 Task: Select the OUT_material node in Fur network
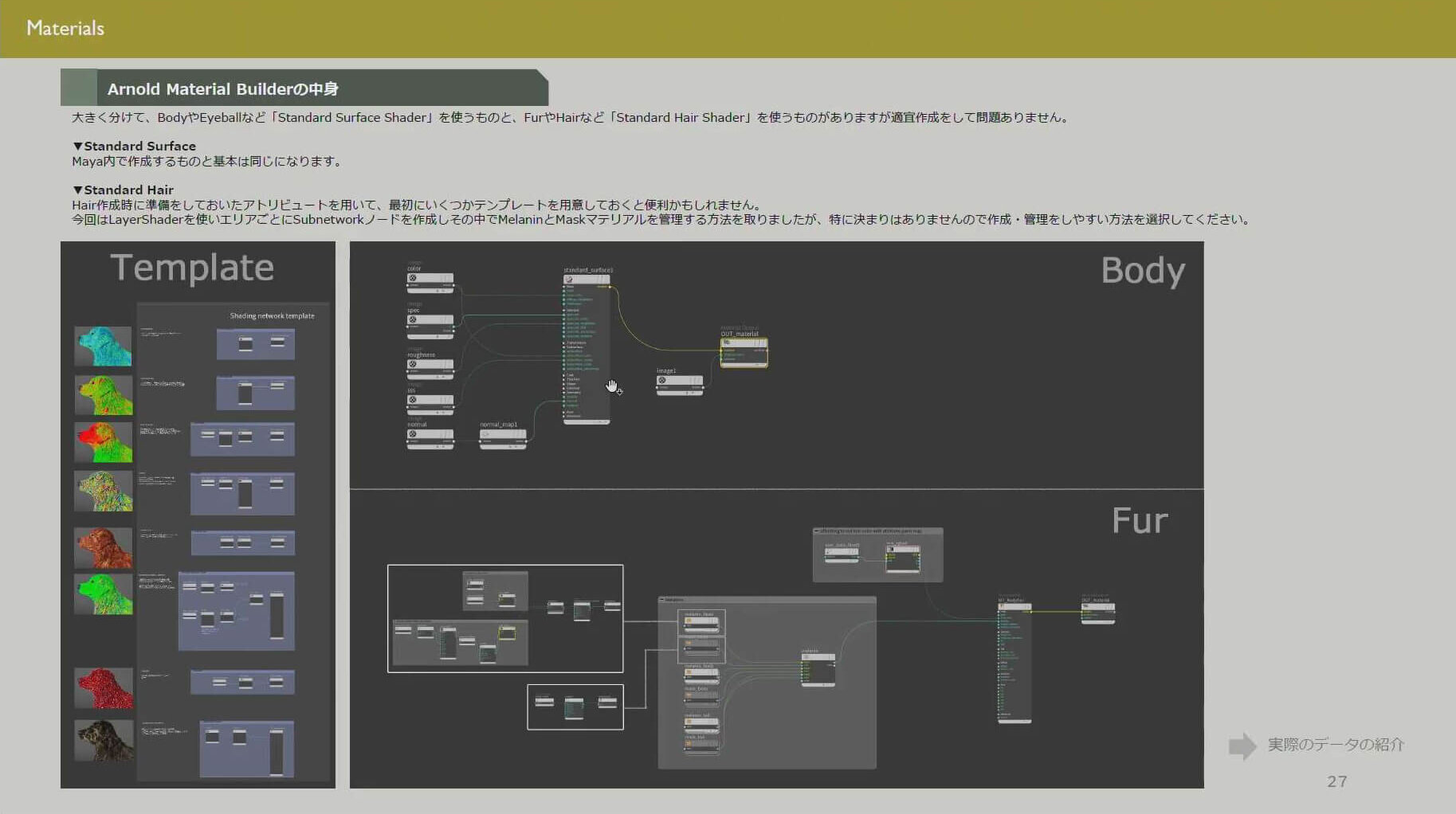(x=1097, y=608)
